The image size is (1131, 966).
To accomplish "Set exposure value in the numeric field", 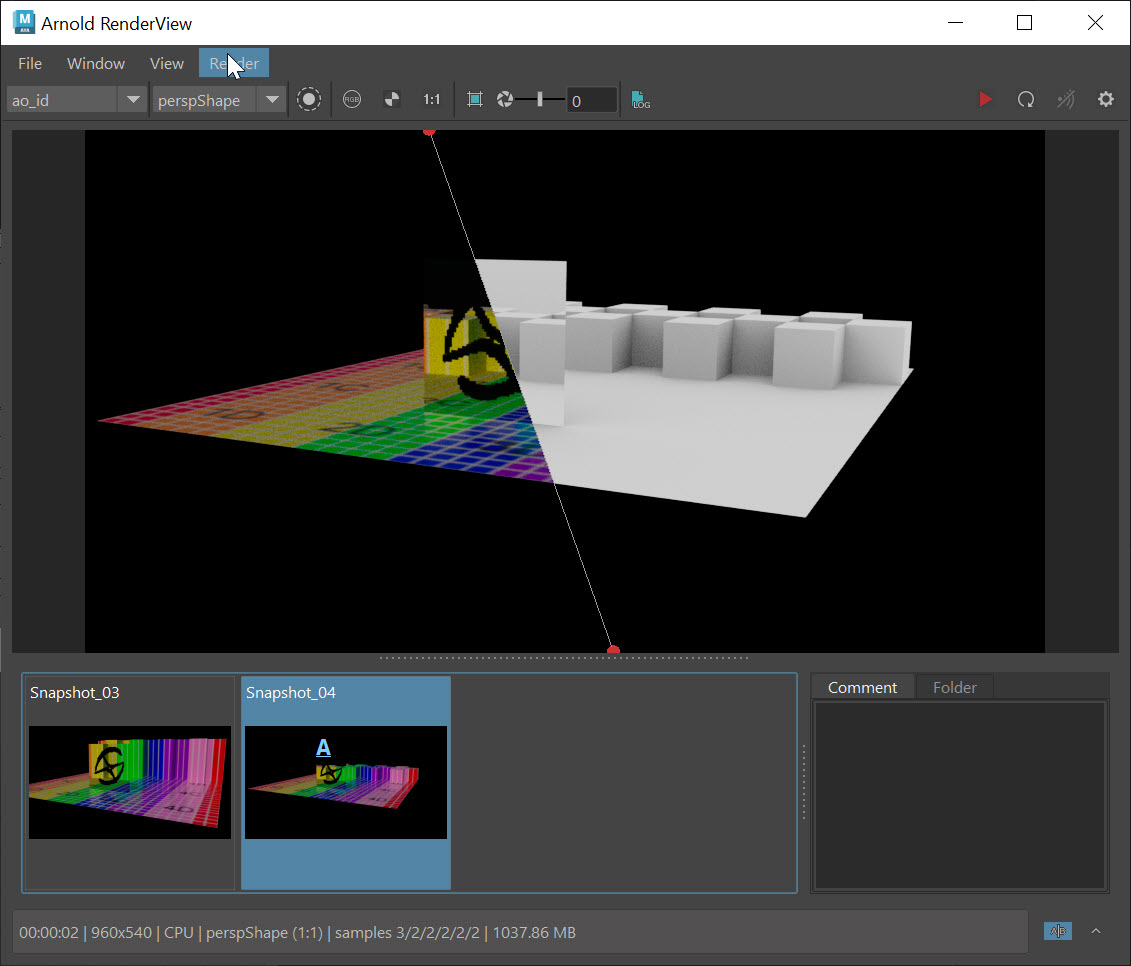I will click(x=591, y=99).
